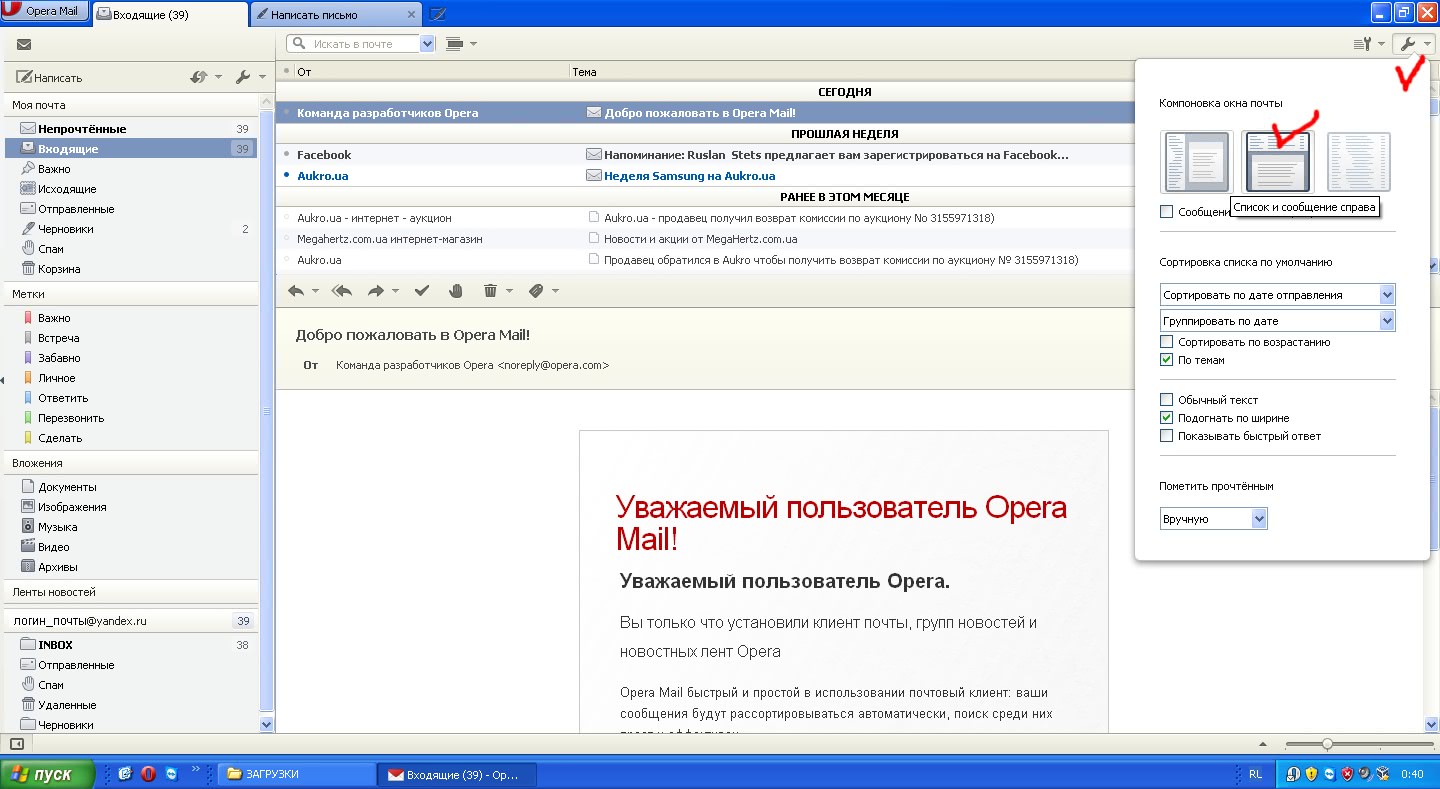Click the mail envelope icon above Написать
This screenshot has height=789, width=1440.
pyautogui.click(x=24, y=44)
